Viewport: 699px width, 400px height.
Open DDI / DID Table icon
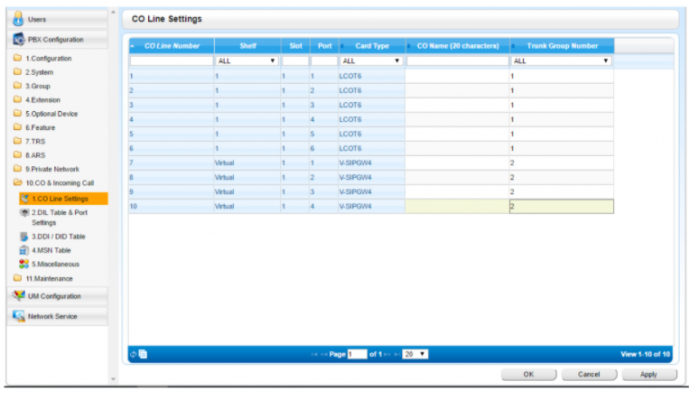[24, 236]
